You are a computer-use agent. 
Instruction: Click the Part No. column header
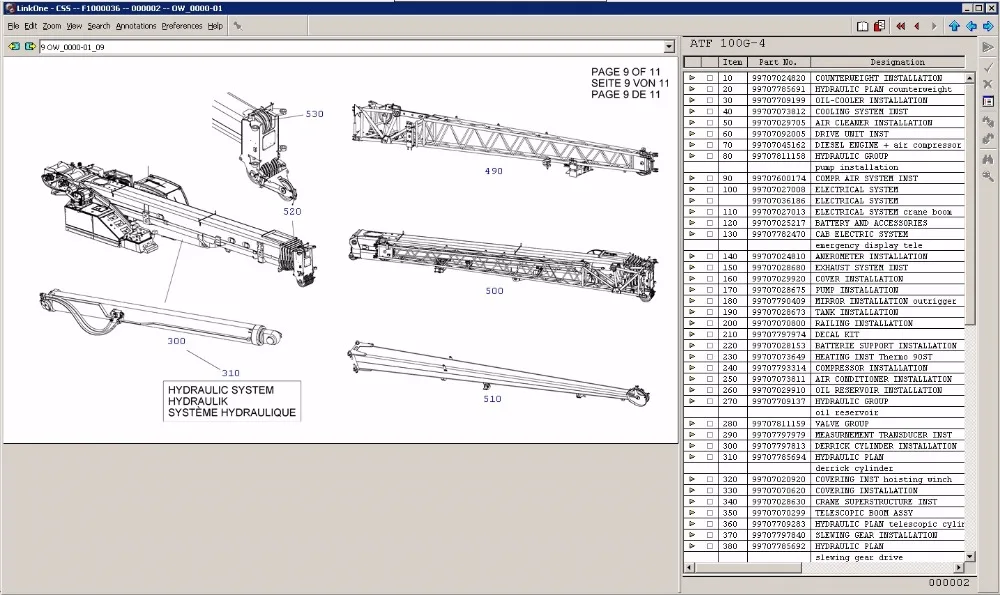click(778, 62)
